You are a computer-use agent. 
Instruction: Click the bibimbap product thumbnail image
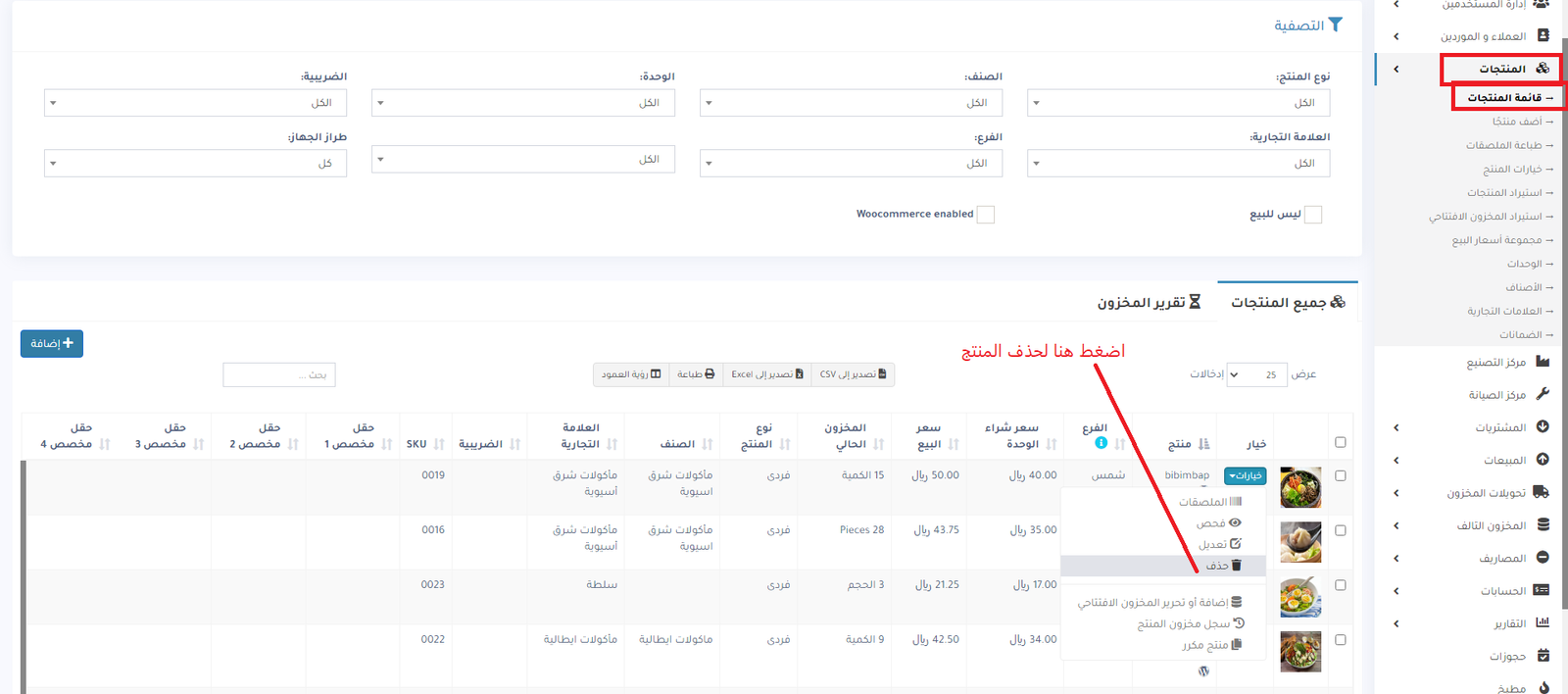coord(1300,487)
